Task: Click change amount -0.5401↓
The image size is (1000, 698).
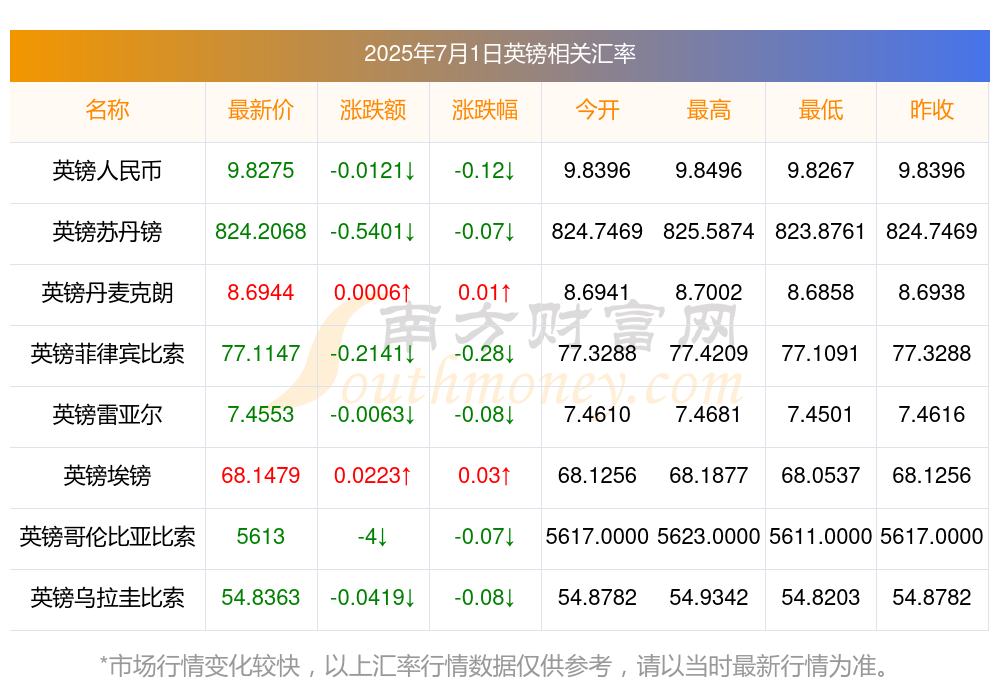Action: (372, 232)
